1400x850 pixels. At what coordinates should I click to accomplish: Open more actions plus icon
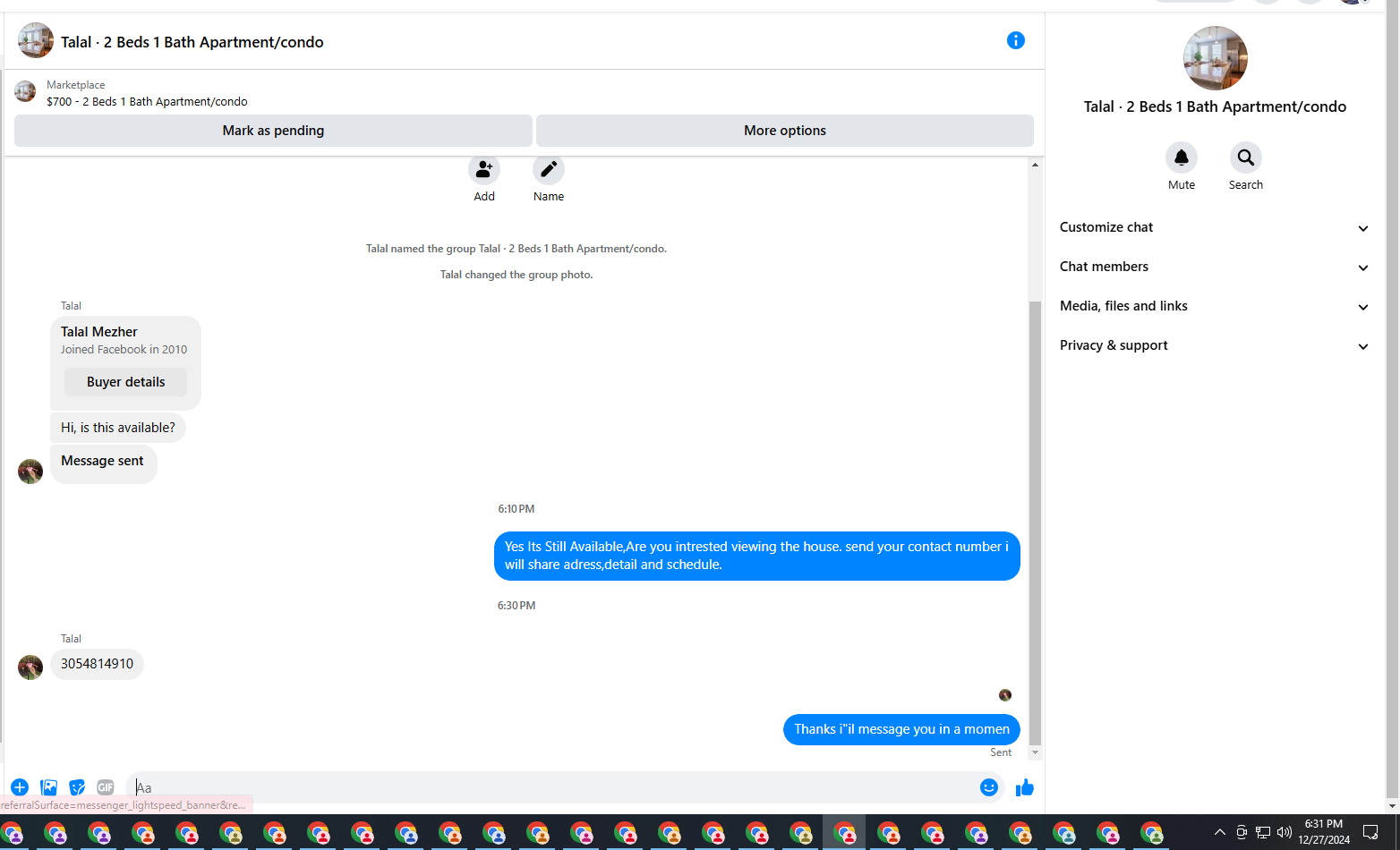pos(20,787)
